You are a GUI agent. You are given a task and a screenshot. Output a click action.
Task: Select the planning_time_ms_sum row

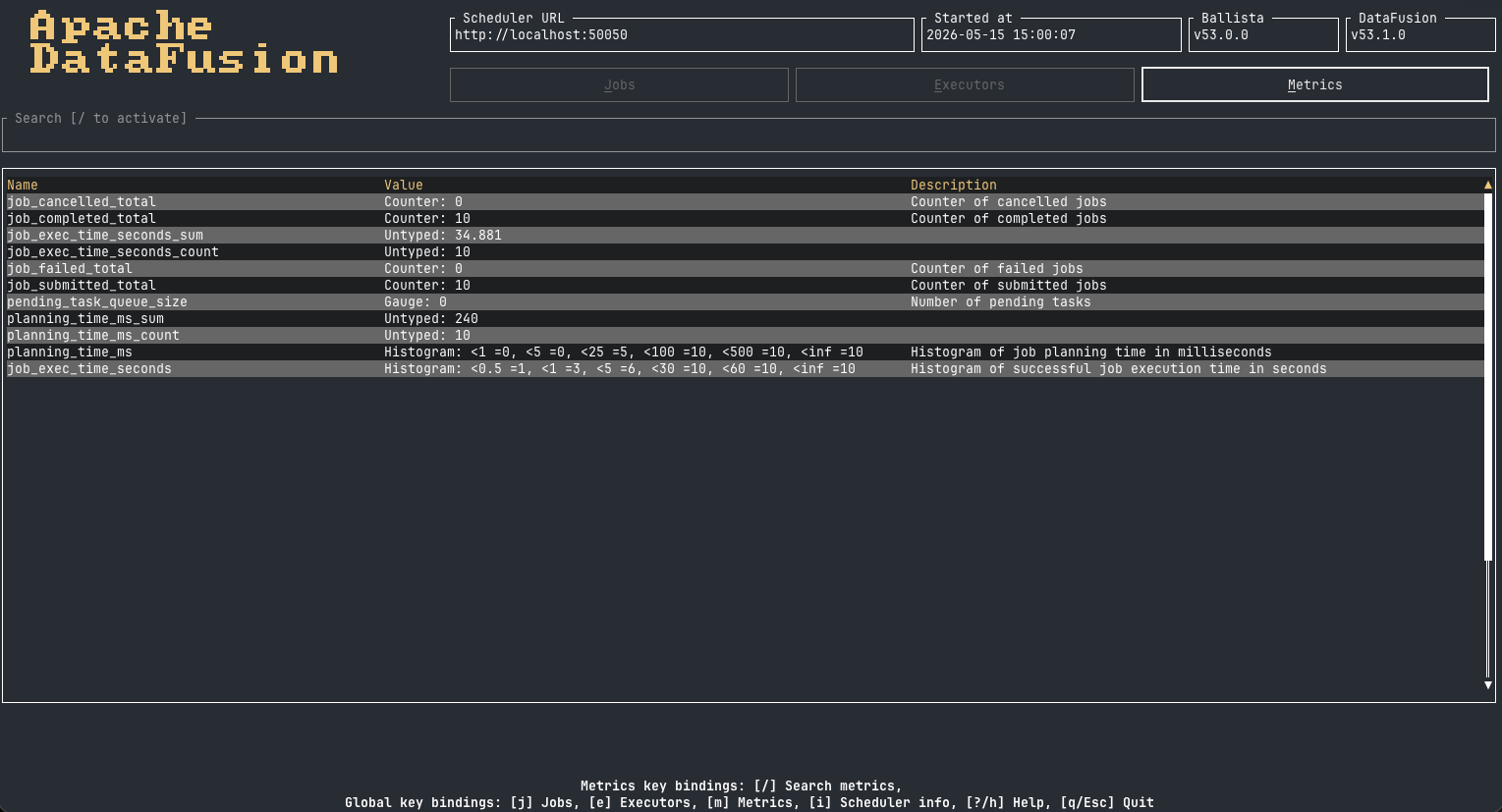(x=745, y=318)
